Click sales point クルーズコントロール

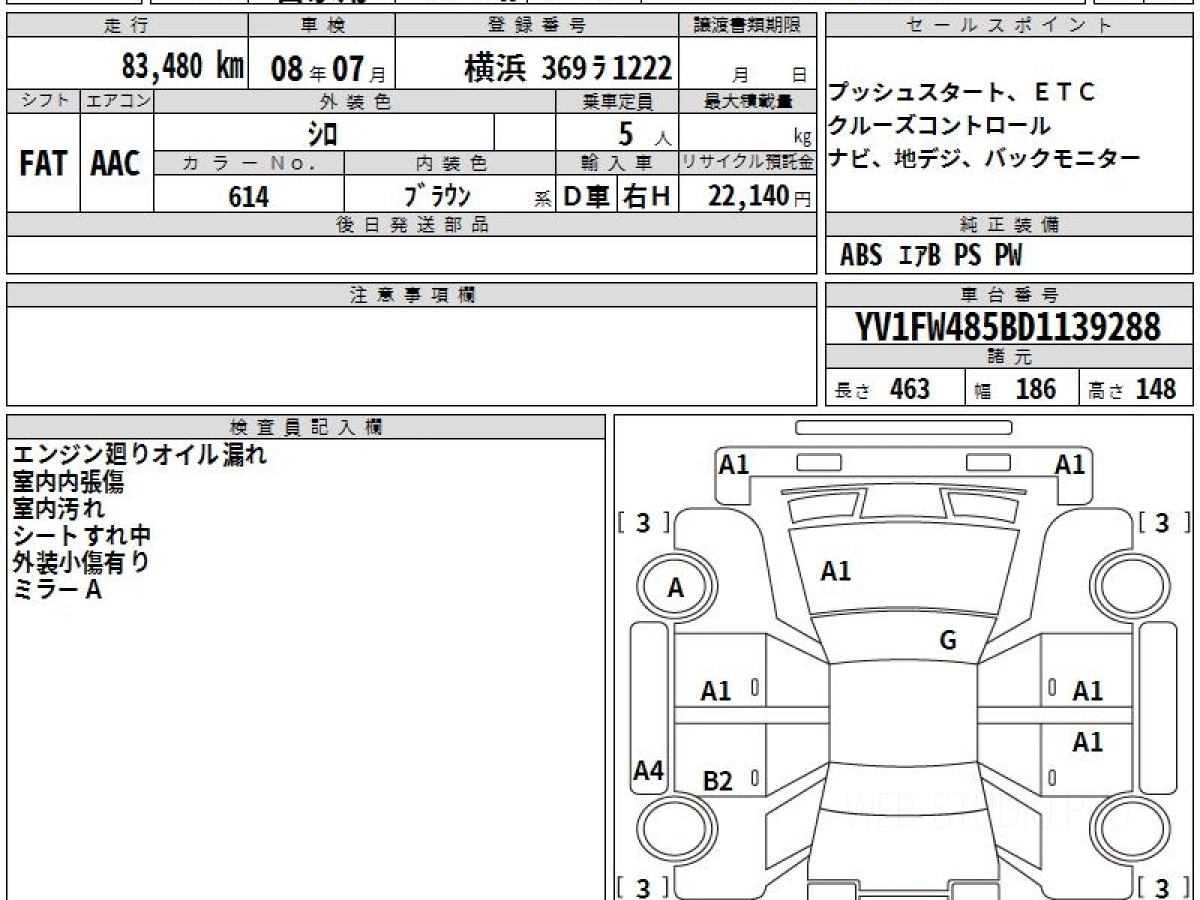939,125
